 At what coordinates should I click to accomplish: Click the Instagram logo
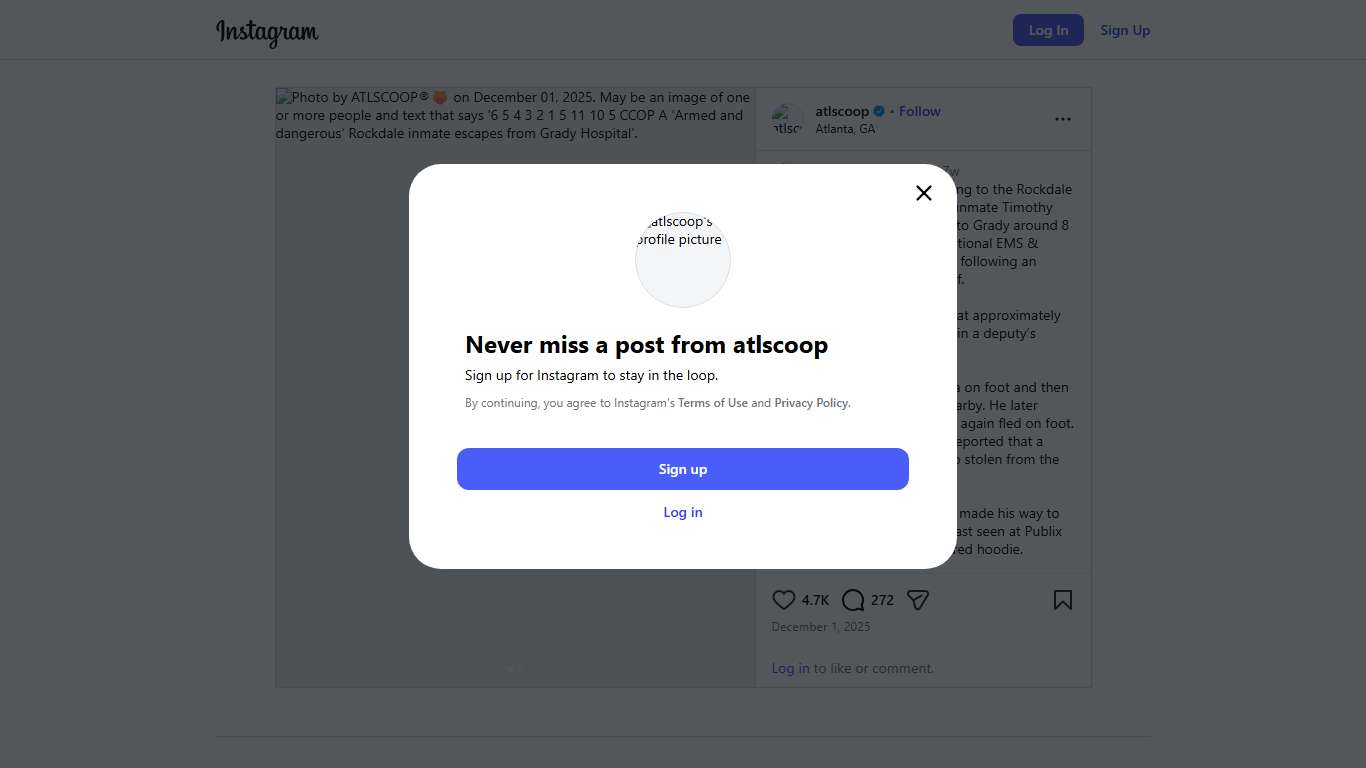tap(267, 32)
